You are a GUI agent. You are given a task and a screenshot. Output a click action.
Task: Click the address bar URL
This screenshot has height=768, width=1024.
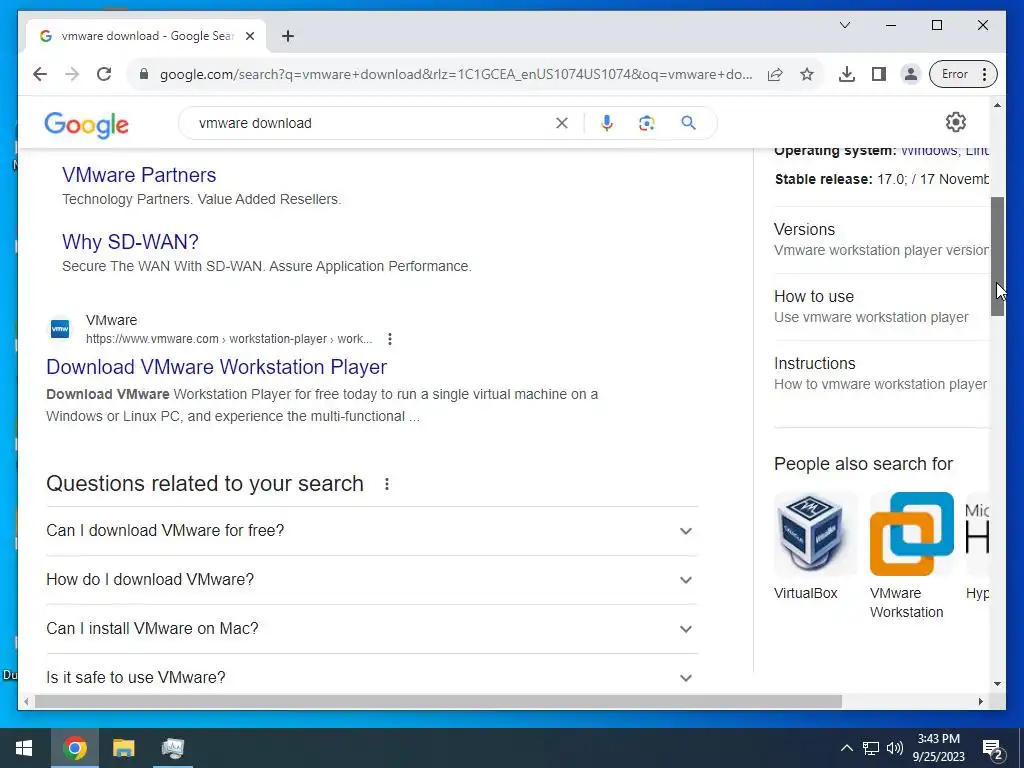point(456,74)
